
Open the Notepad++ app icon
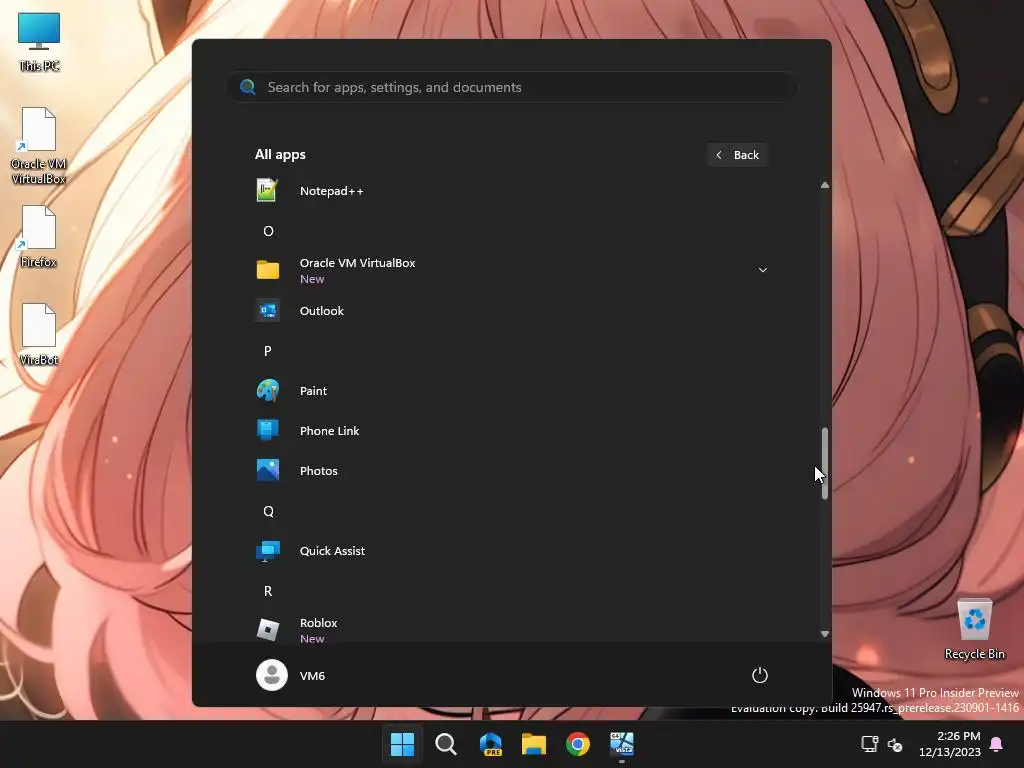(267, 190)
